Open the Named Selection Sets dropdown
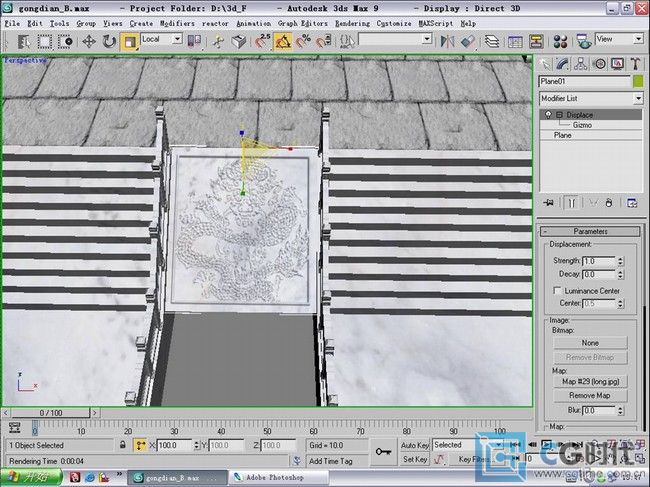 (427, 39)
